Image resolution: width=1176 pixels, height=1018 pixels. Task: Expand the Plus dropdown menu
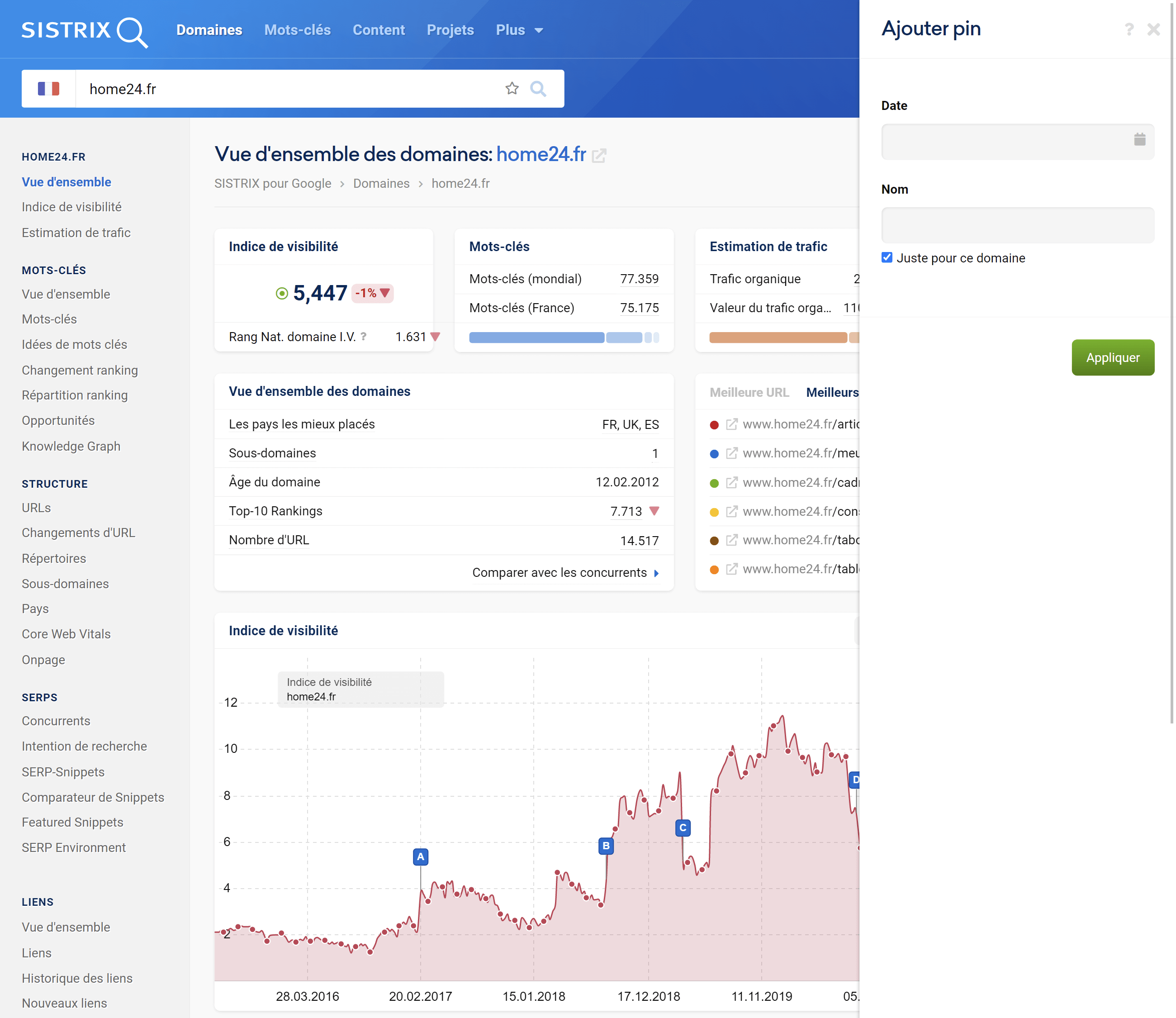(x=519, y=30)
